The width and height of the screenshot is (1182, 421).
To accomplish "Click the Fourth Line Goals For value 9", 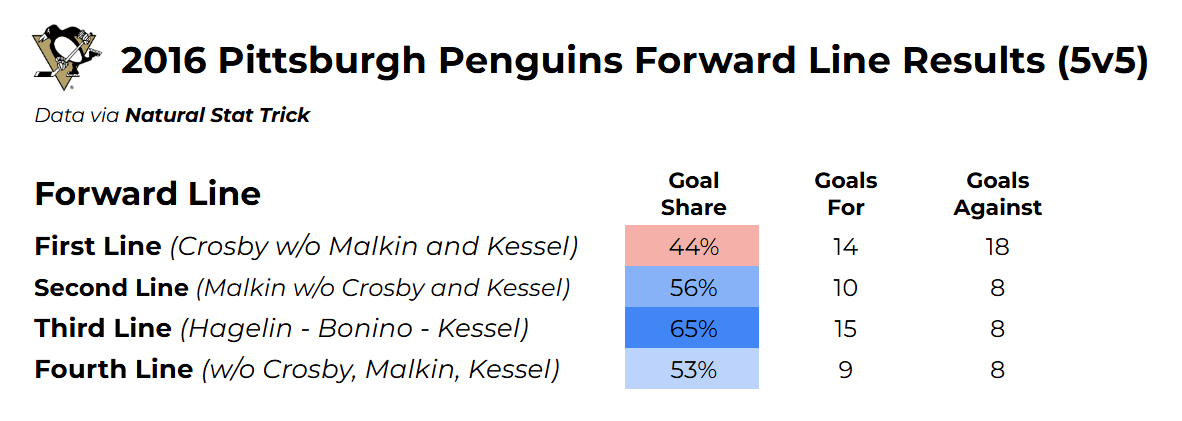I will click(x=845, y=369).
